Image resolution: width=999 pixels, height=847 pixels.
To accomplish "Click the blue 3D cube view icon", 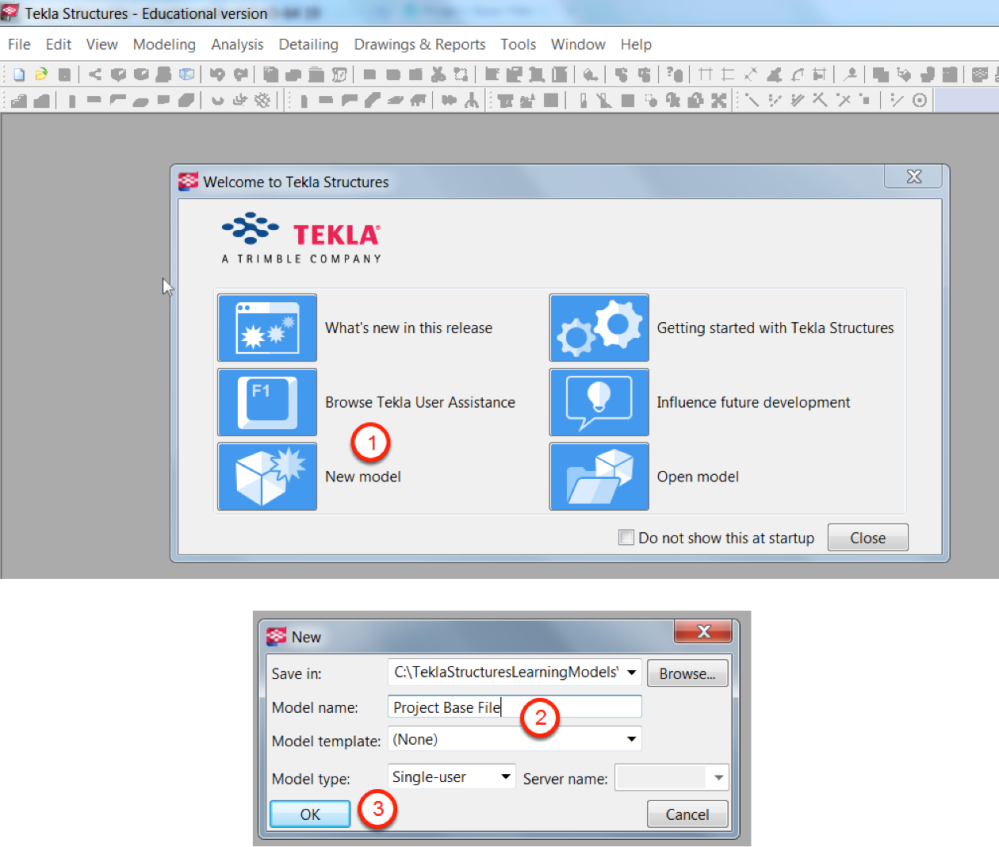I will (x=187, y=75).
